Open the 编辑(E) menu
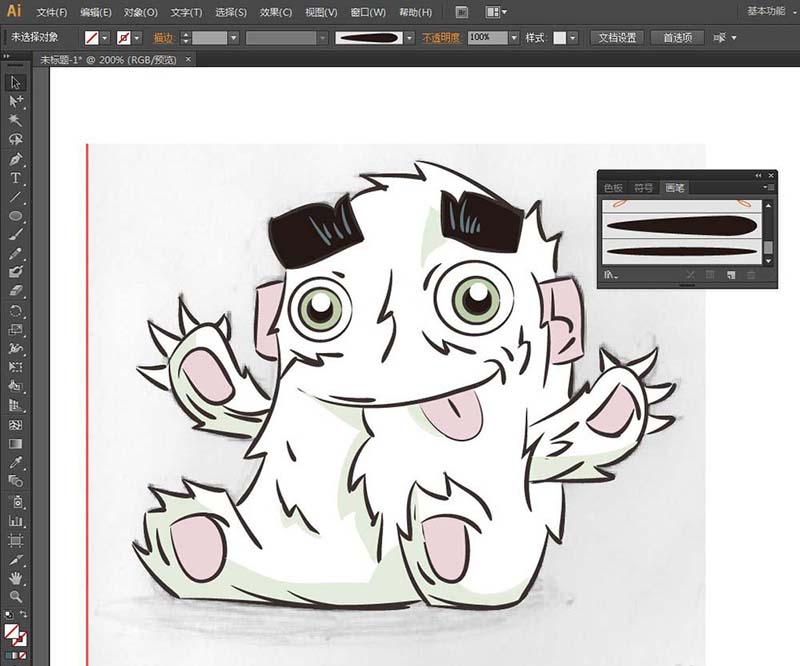The height and width of the screenshot is (666, 800). tap(96, 12)
